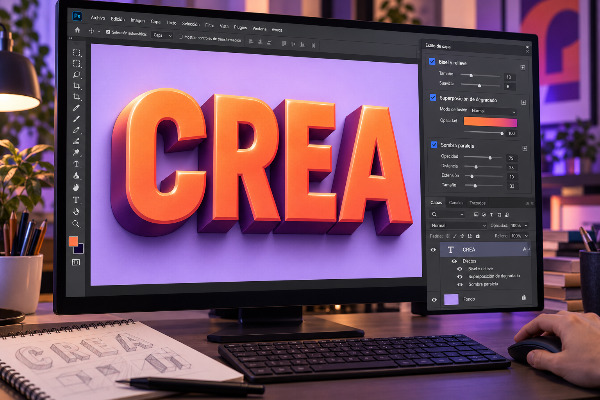Click the lock icon on Fondo layer

[x=524, y=297]
